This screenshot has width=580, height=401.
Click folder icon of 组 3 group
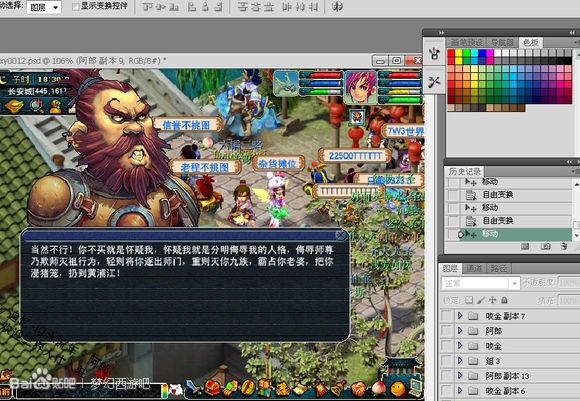(473, 361)
